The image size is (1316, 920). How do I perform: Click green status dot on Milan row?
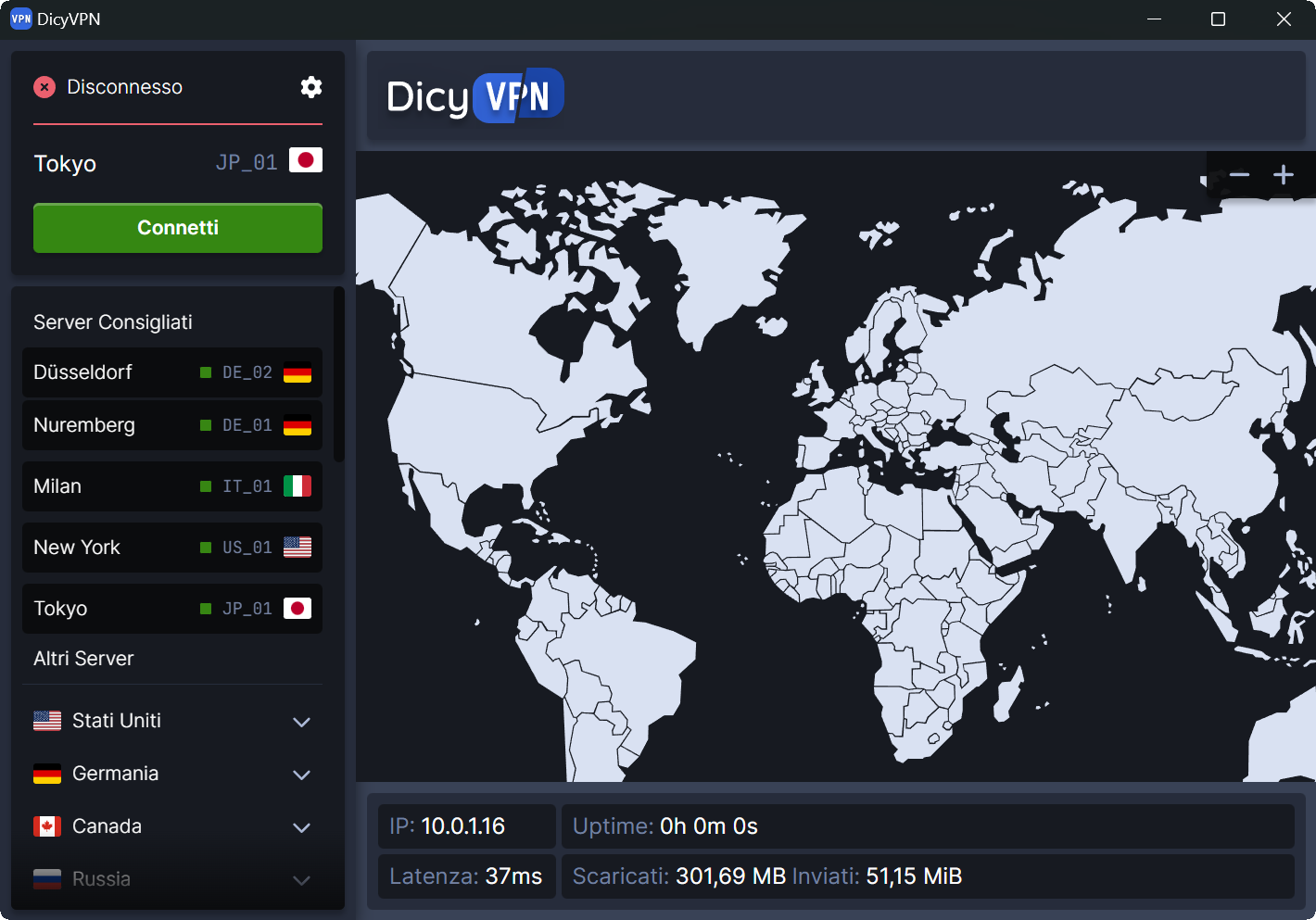pyautogui.click(x=206, y=486)
